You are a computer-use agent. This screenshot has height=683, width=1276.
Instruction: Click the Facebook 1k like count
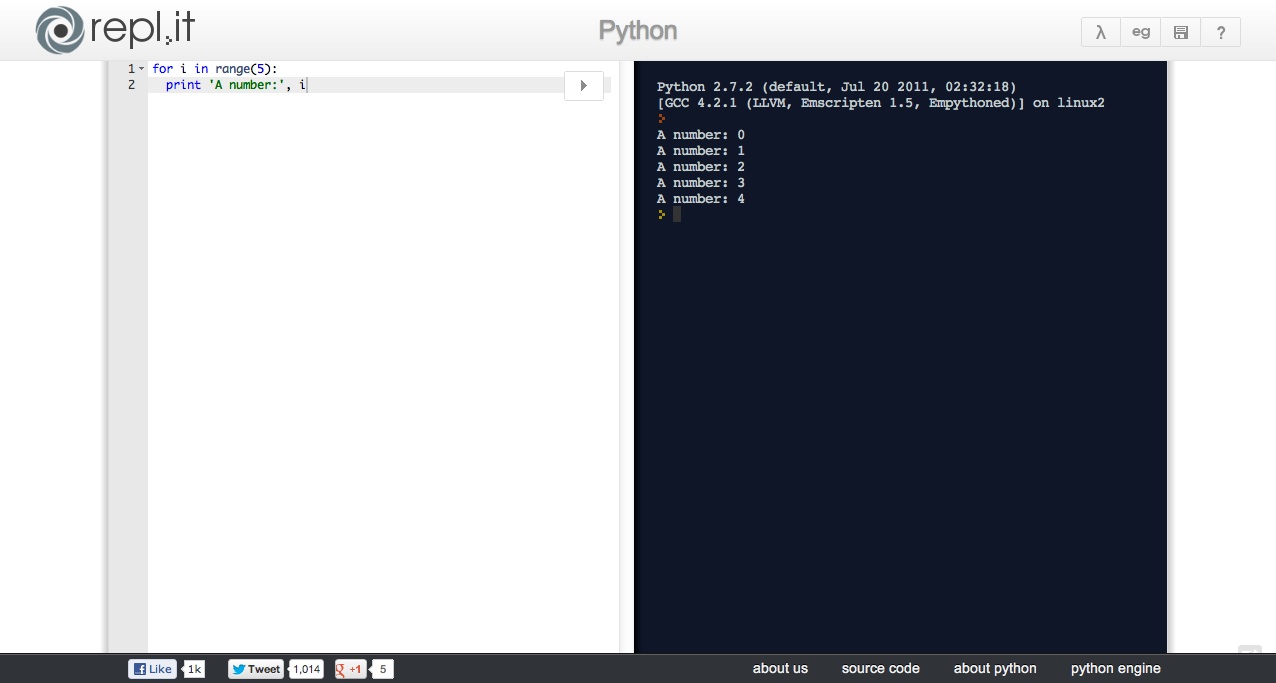click(195, 669)
